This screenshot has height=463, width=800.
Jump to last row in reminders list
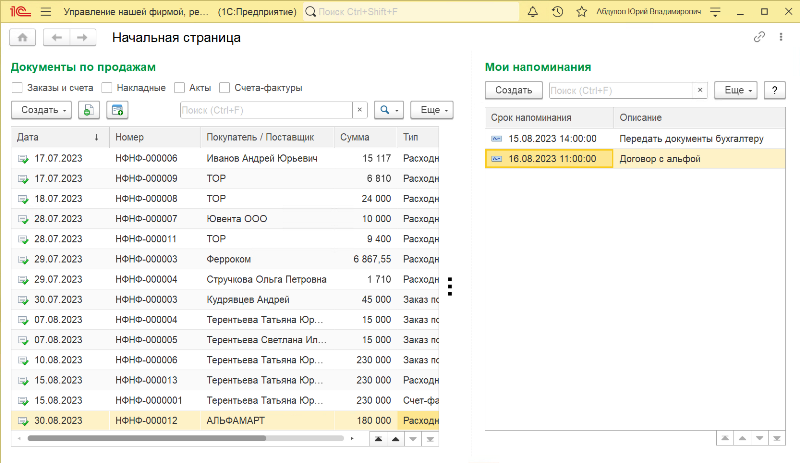coord(777,438)
